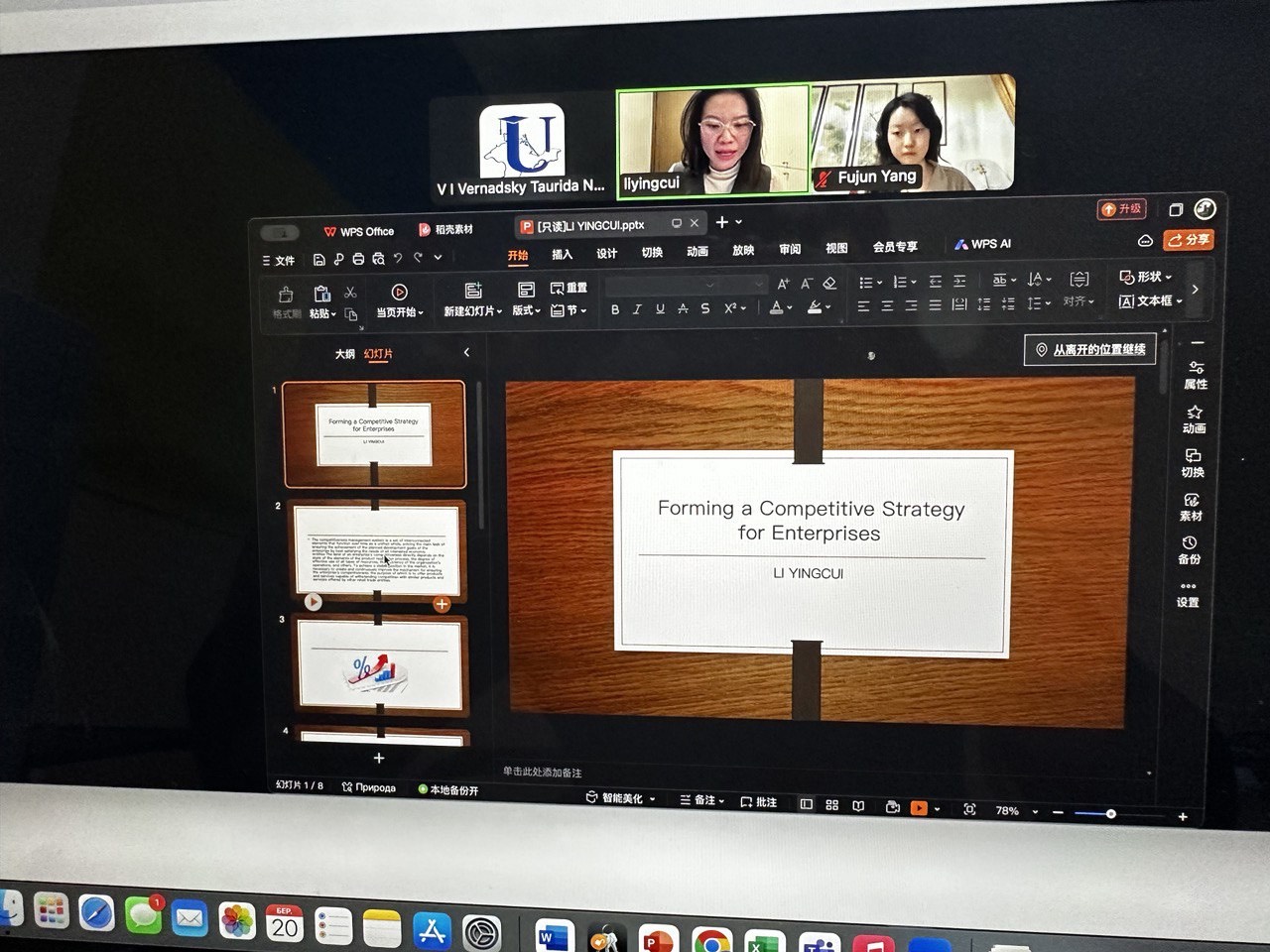Click the Copy icon below the scissors
Viewport: 1270px width, 952px height.
[x=350, y=314]
